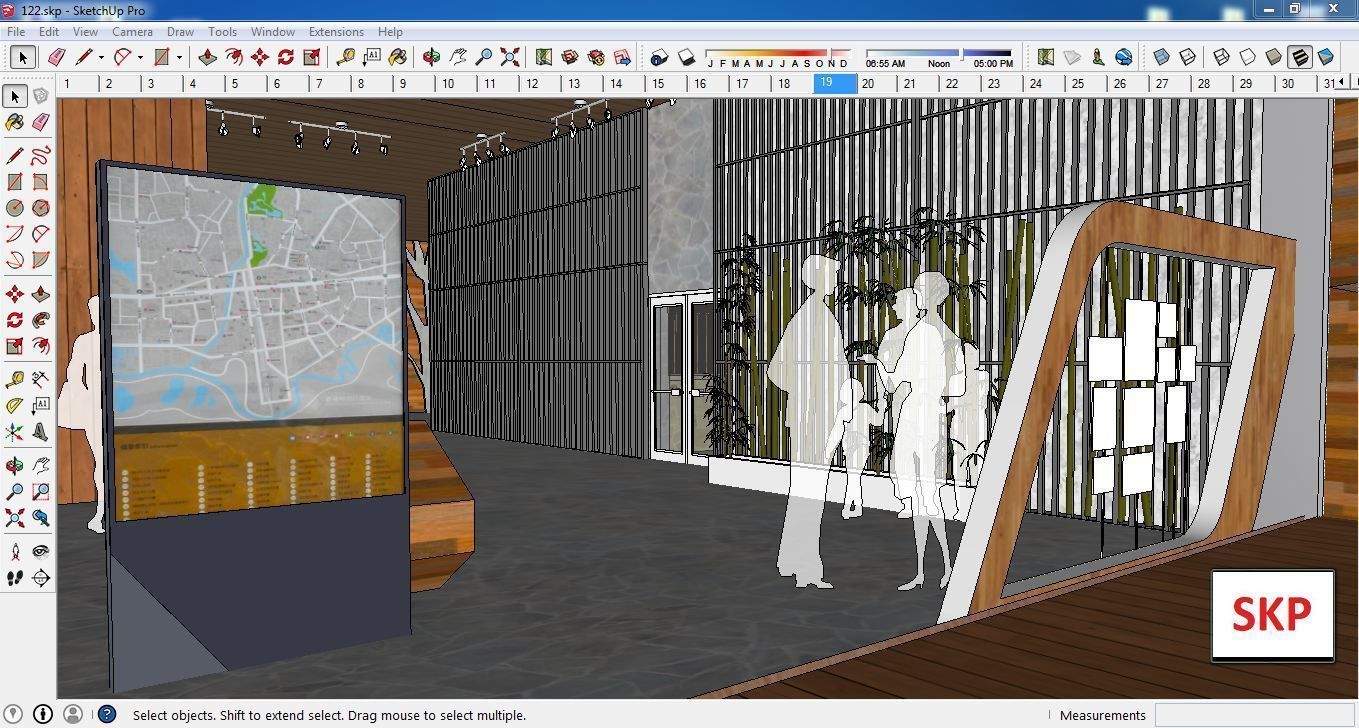Select the Freehand tool in left toolbar
Viewport: 1359px width, 728px height.
[x=40, y=156]
